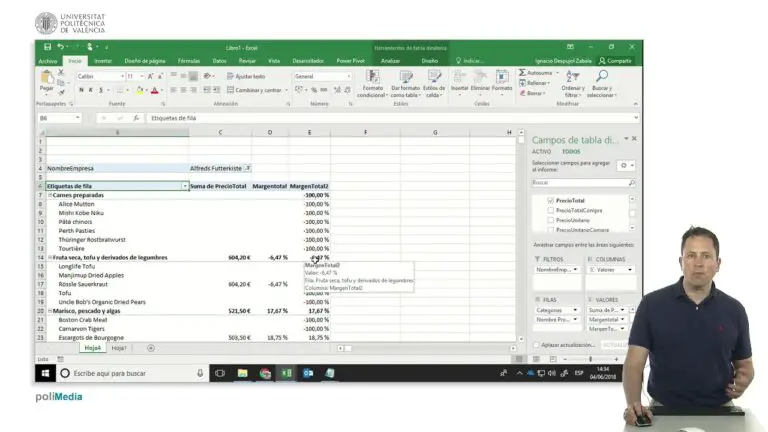
Task: Click the save icon in title bar
Action: [48, 47]
